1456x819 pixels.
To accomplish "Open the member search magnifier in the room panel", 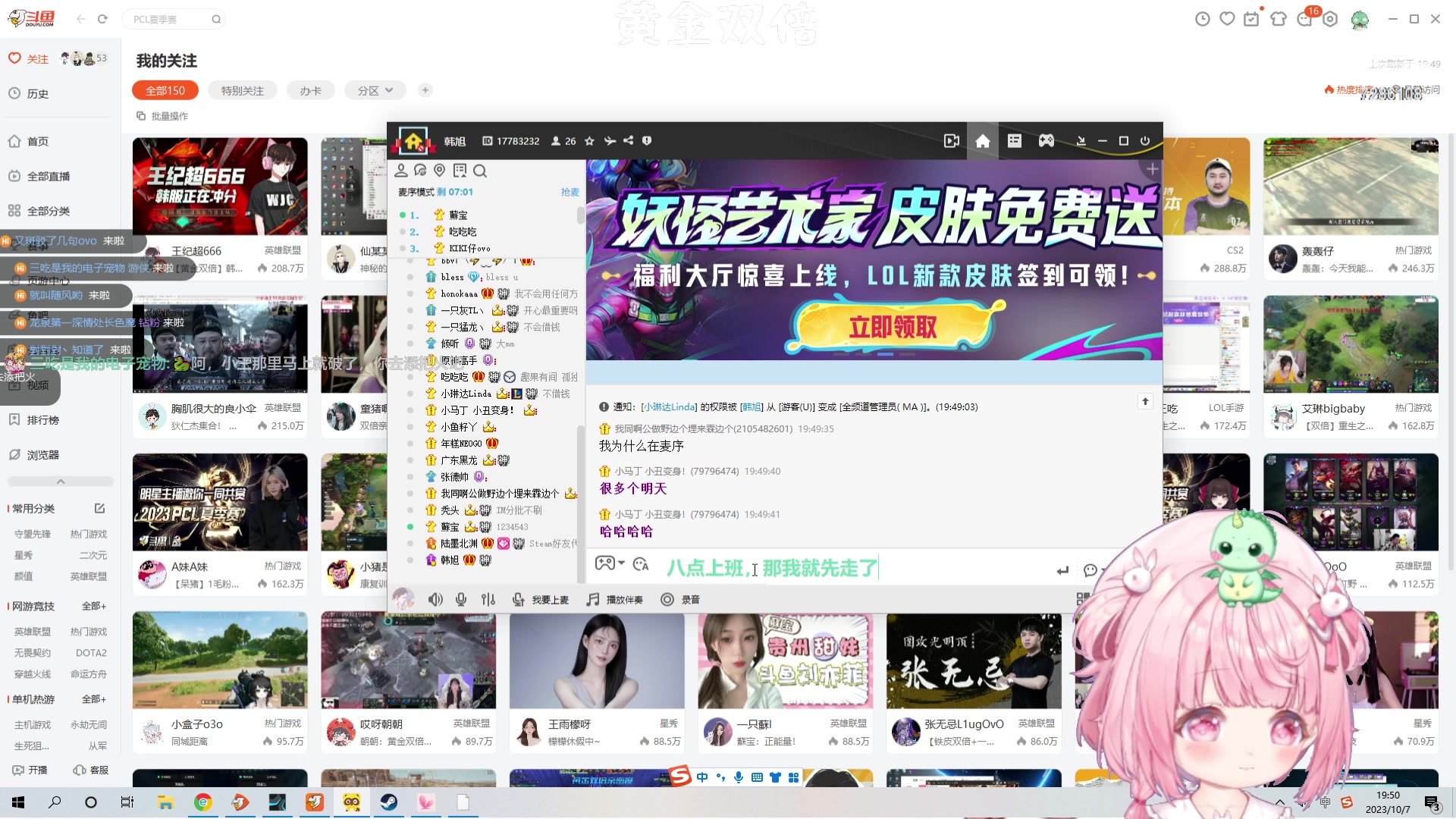I will [480, 171].
